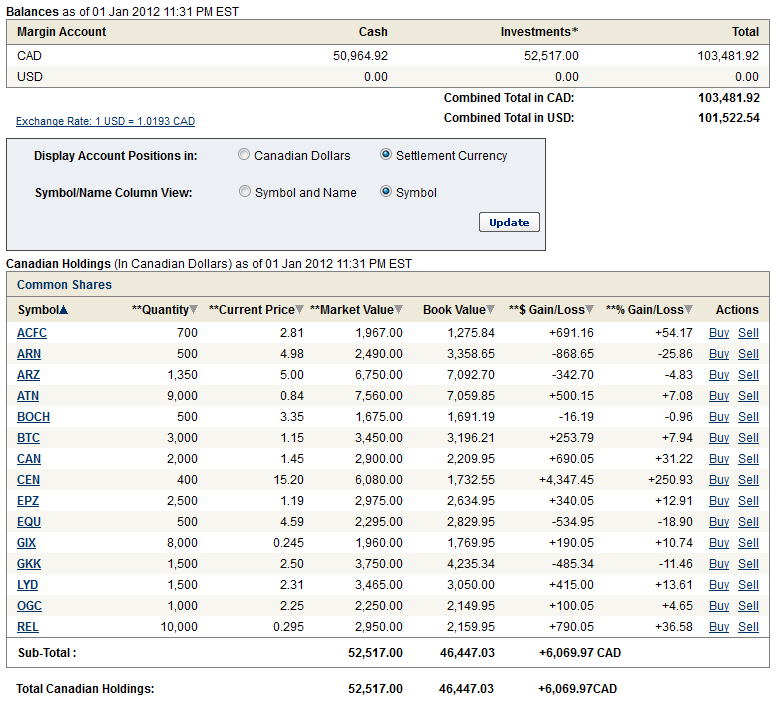Click the Common Shares section header

click(x=64, y=285)
